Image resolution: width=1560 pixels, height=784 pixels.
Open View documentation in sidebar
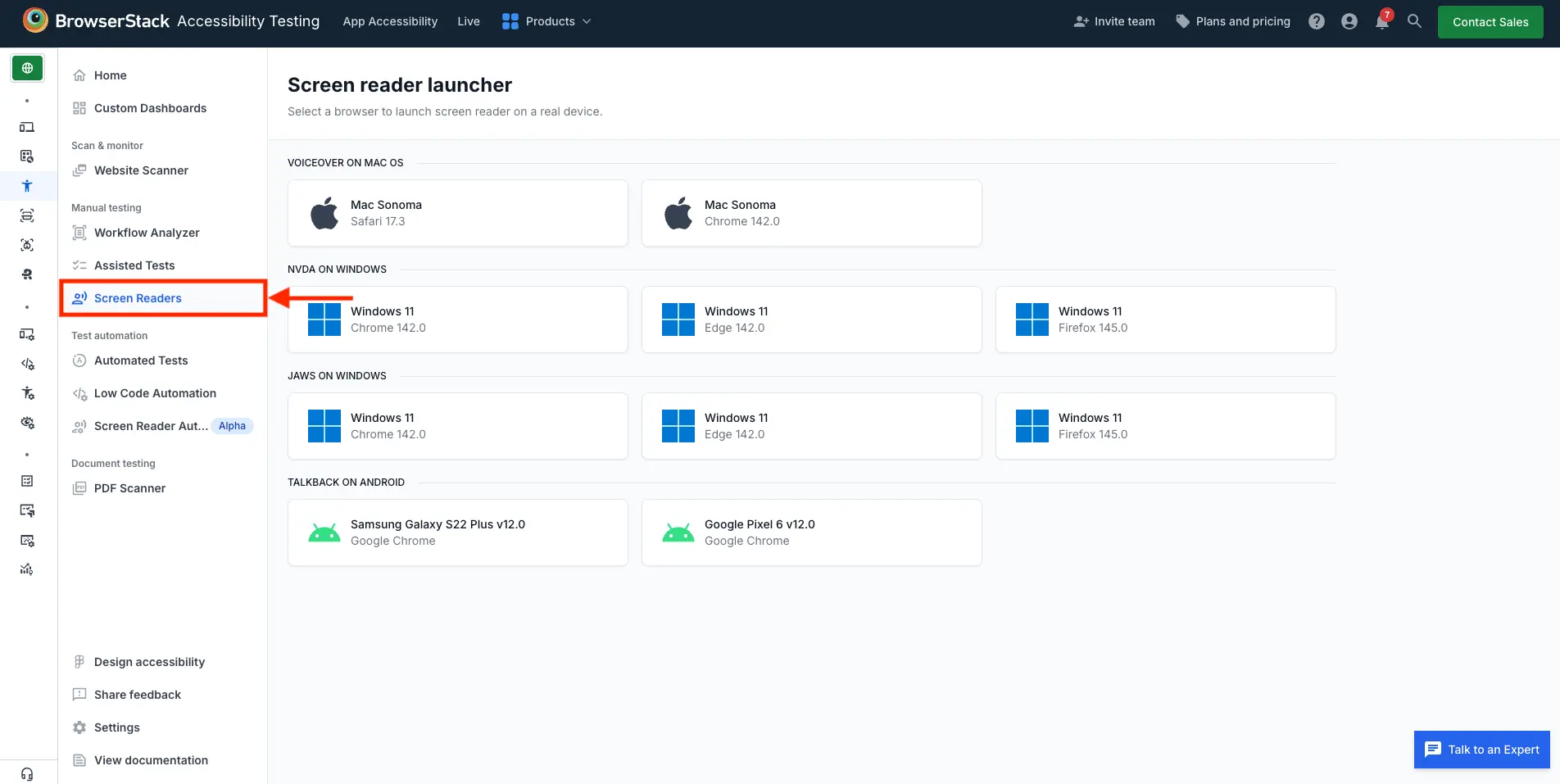[150, 760]
